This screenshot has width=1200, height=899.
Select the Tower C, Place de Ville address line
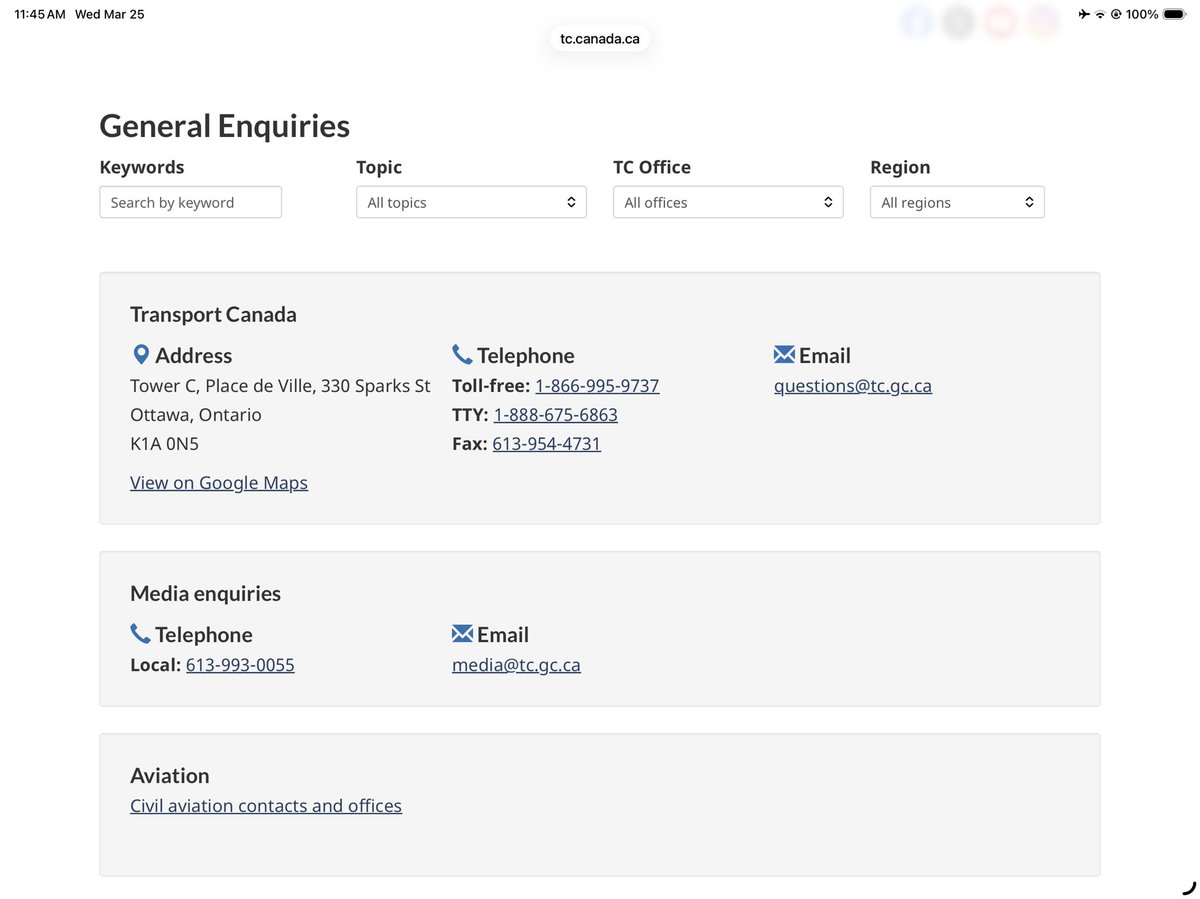point(280,386)
